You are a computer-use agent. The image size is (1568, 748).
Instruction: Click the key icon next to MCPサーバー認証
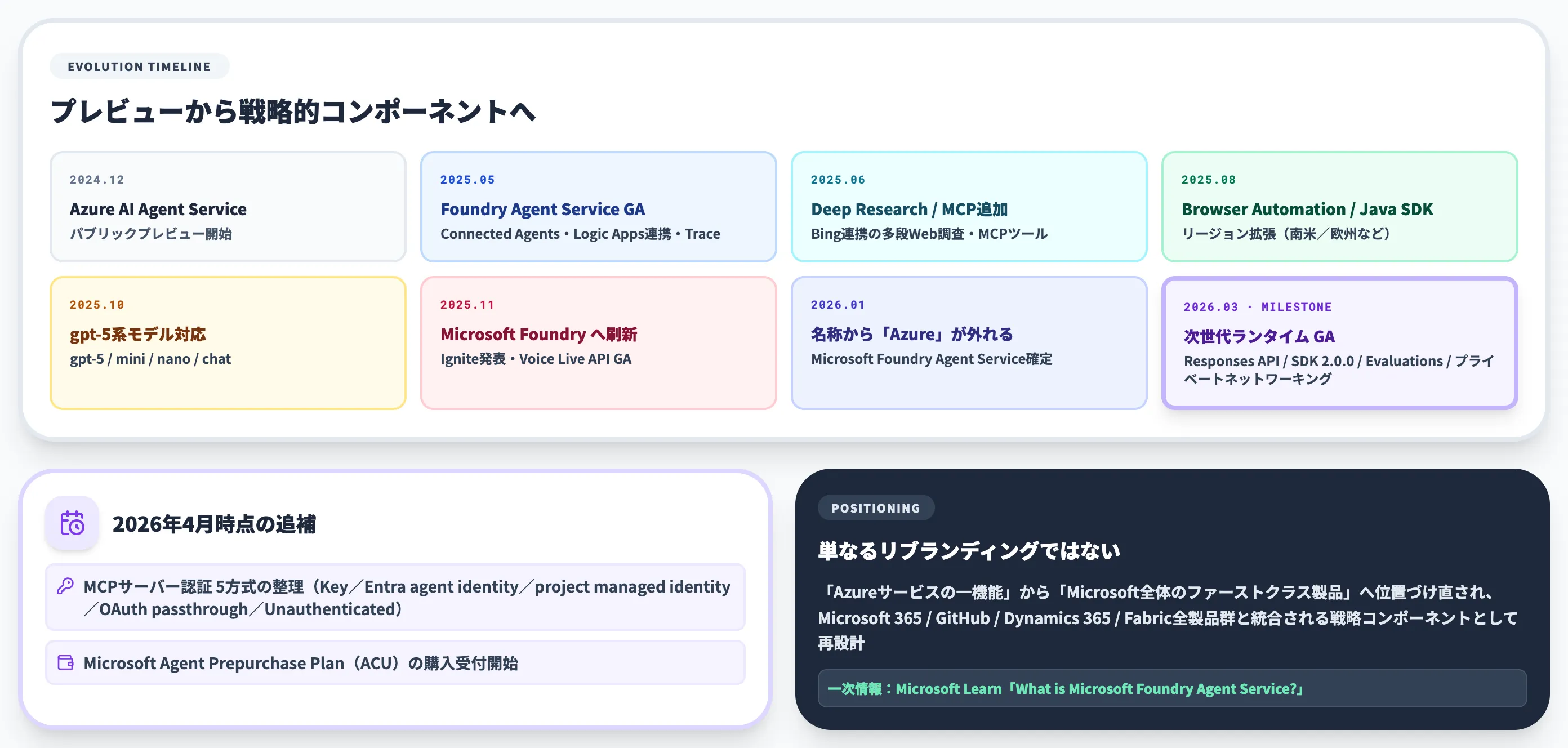[65, 586]
